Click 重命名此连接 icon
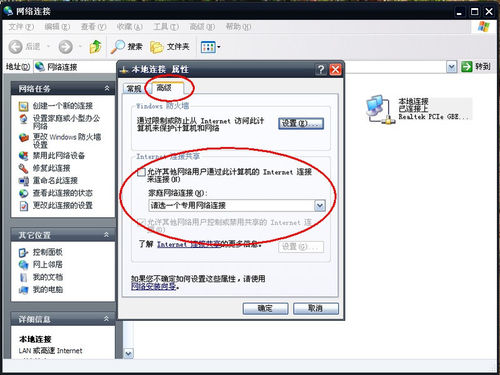 tap(23, 181)
